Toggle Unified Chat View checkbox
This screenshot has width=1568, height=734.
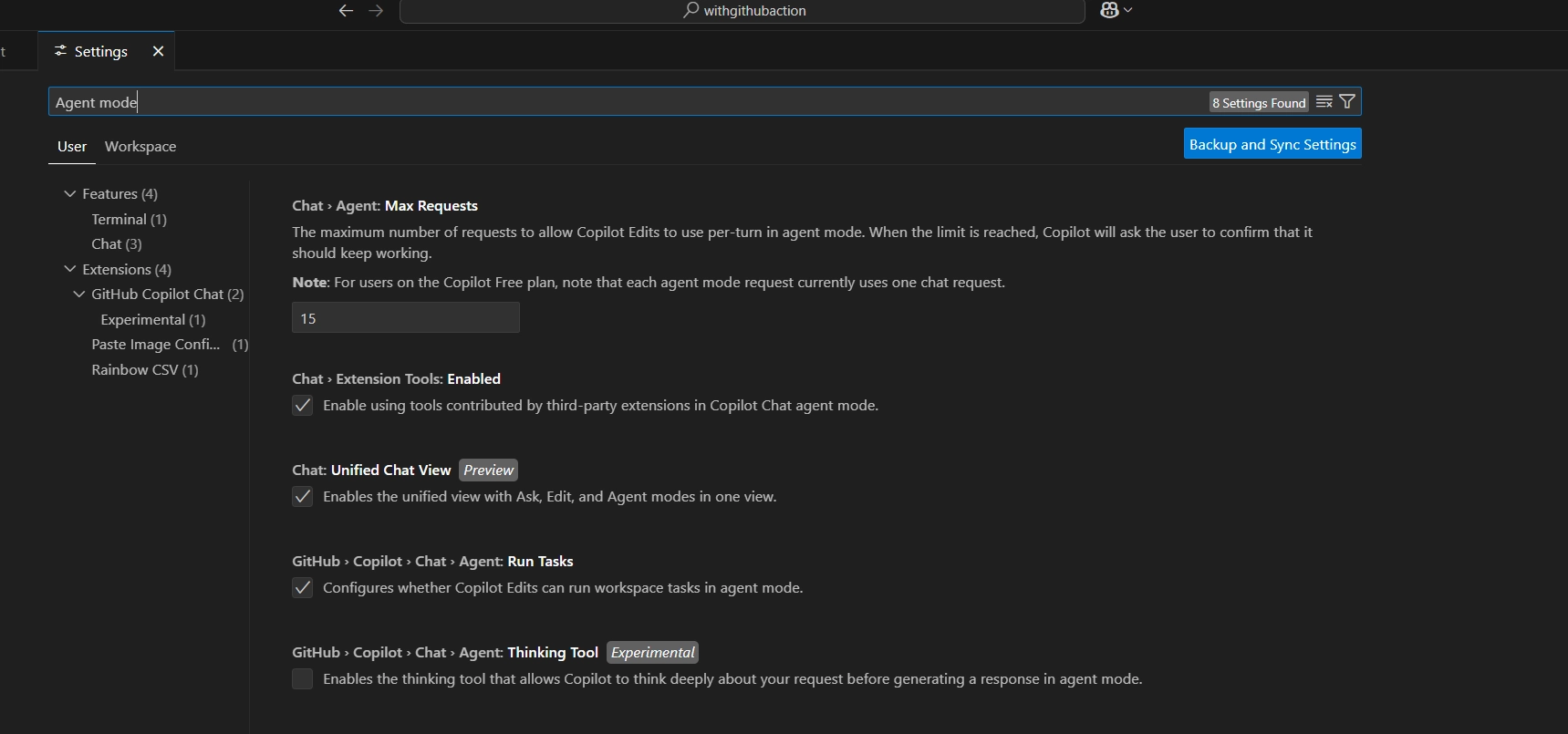[x=303, y=497]
